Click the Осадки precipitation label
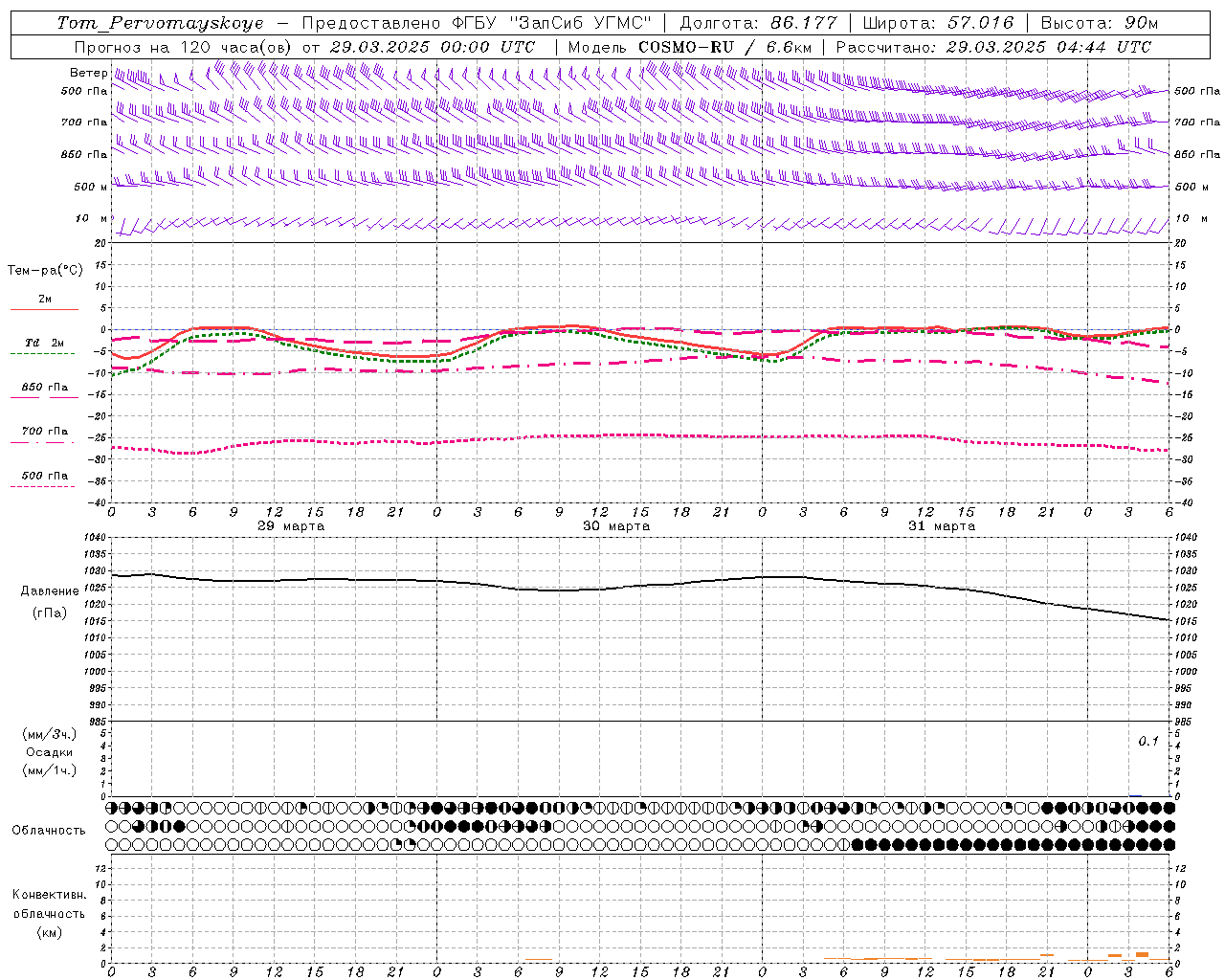The width and height of the screenshot is (1225, 980). click(x=50, y=752)
